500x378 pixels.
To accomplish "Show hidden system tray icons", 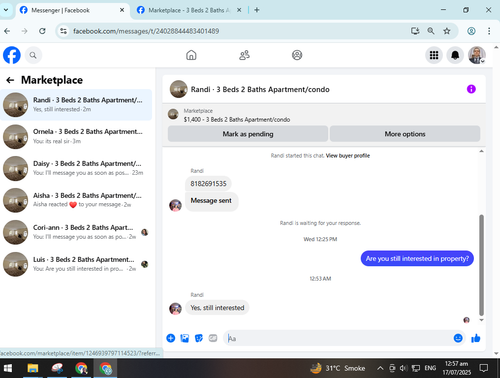I will tap(380, 368).
